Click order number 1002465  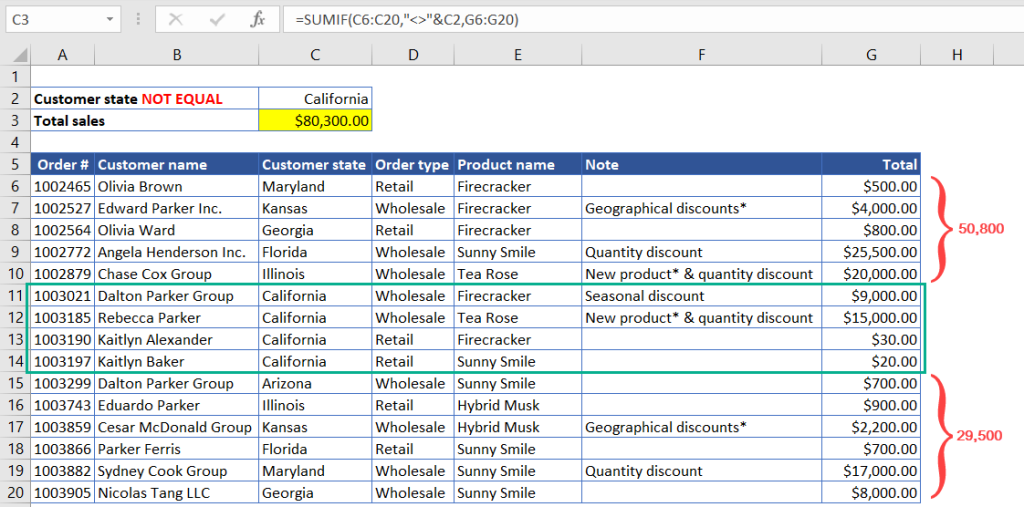click(x=62, y=186)
